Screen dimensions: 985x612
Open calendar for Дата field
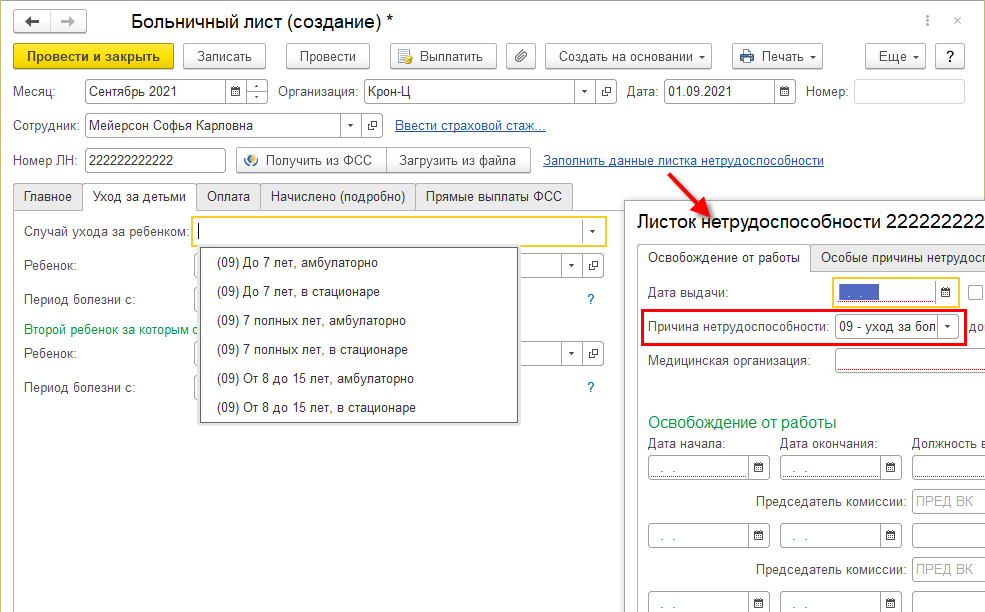(785, 92)
